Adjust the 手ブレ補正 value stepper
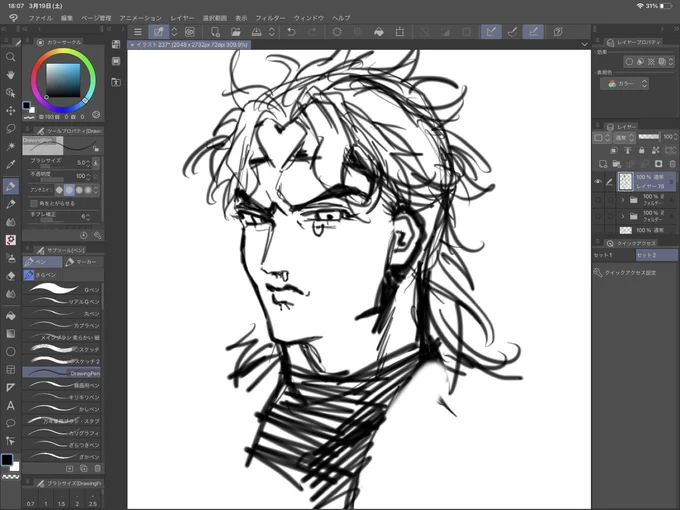 88,216
